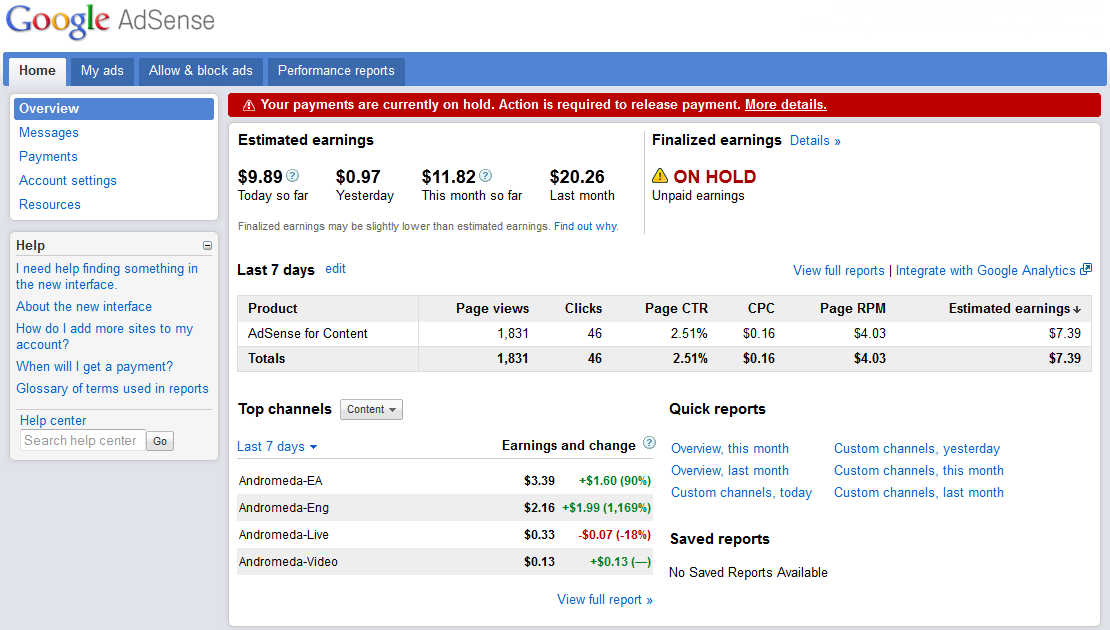Open Overview, this month quick report
1110x630 pixels.
pos(730,449)
